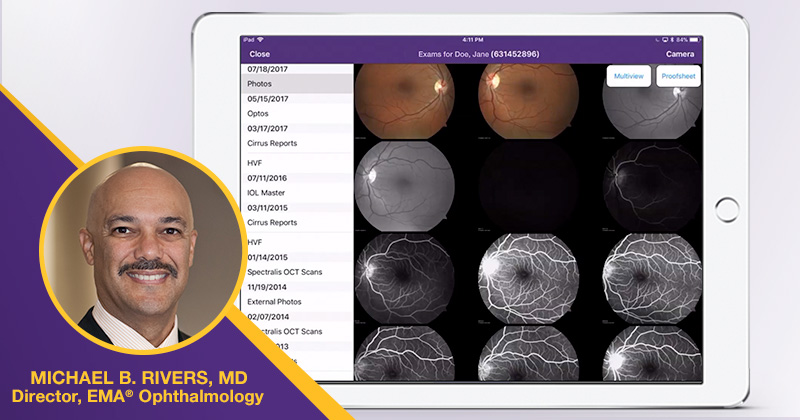Tap the Close button in purple header
This screenshot has height=420, width=800.
[259, 54]
